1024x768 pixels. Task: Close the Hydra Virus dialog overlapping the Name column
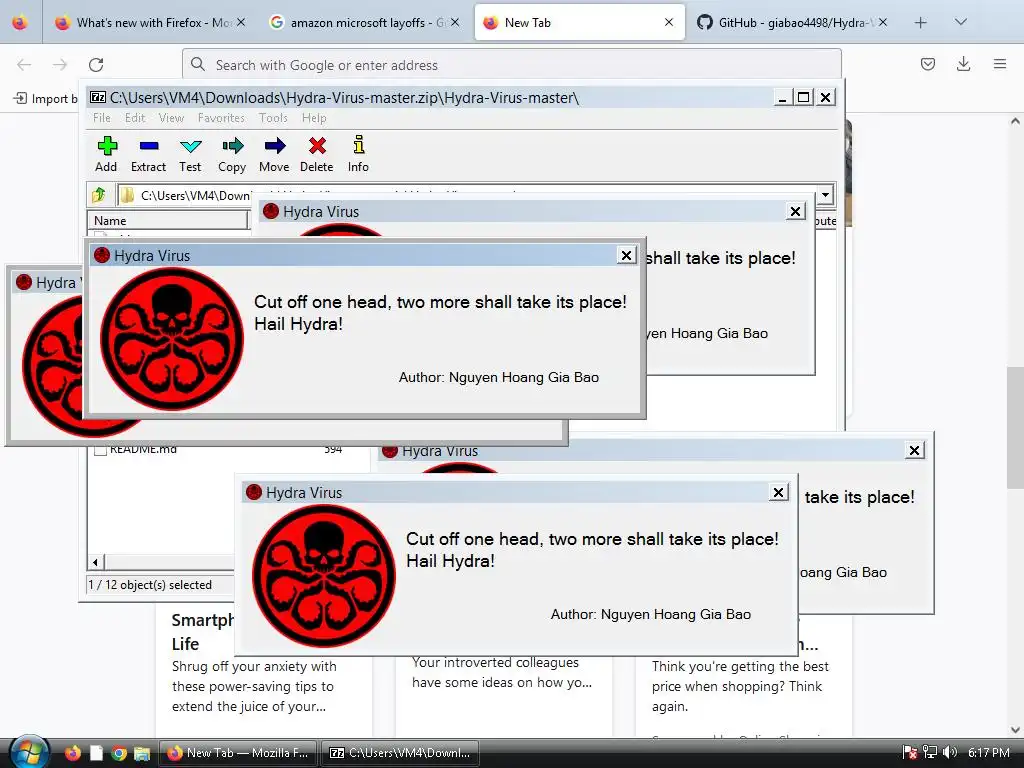pyautogui.click(x=626, y=255)
